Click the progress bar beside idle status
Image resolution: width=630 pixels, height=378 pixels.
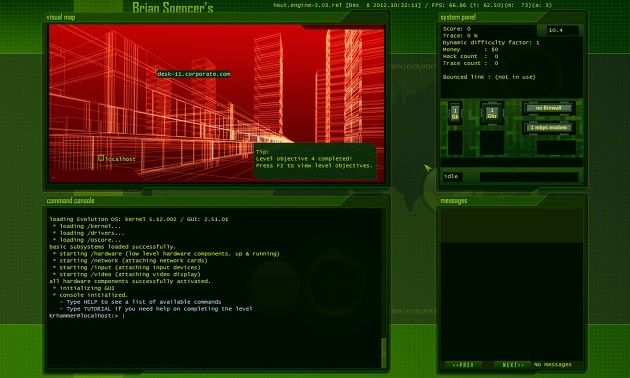529,177
